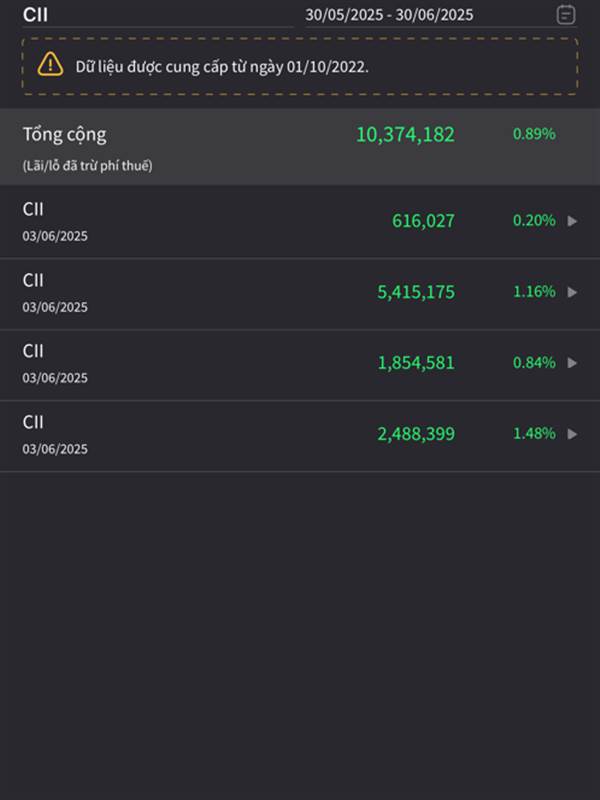Expand the 1,854,581 profit row arrow
600x800 pixels.
572,363
